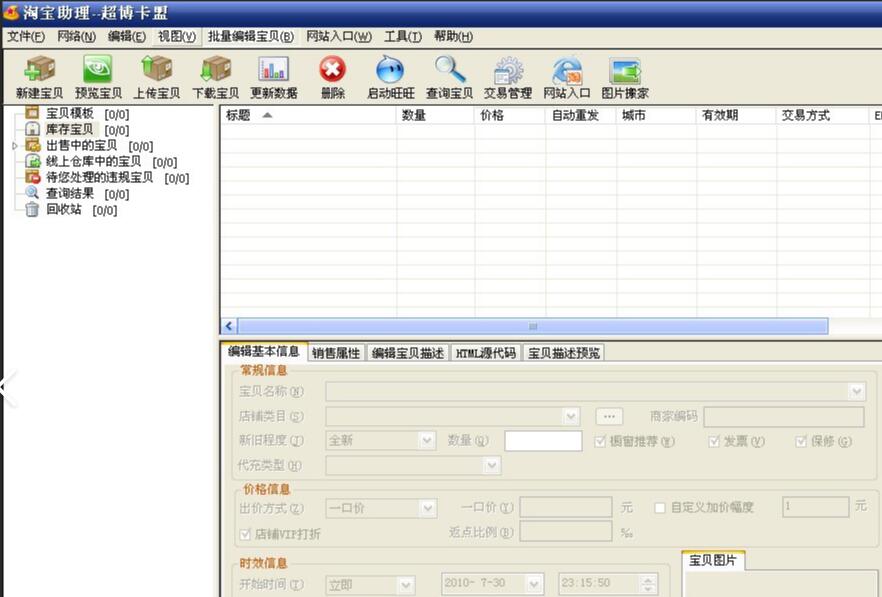Open the 宝贝名称 dropdown arrow
This screenshot has height=597, width=882.
coord(856,391)
